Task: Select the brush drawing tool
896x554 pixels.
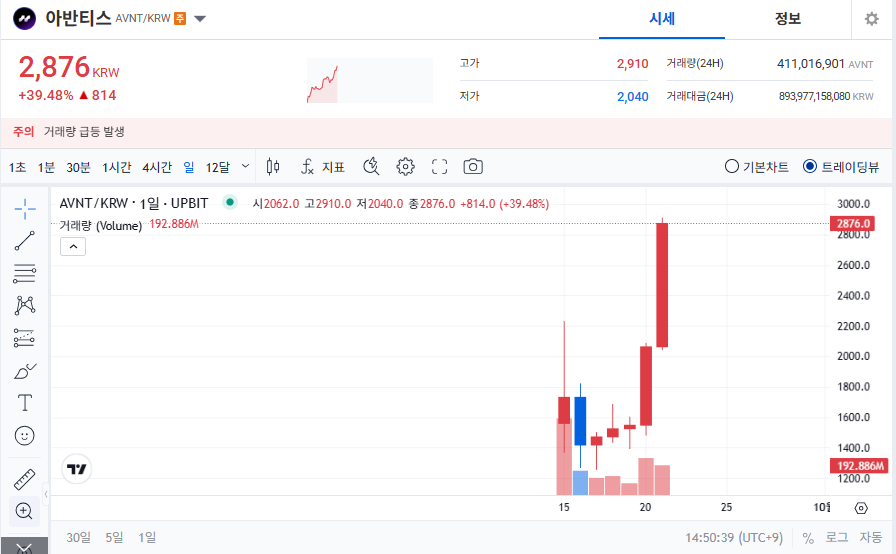Action: tap(25, 371)
